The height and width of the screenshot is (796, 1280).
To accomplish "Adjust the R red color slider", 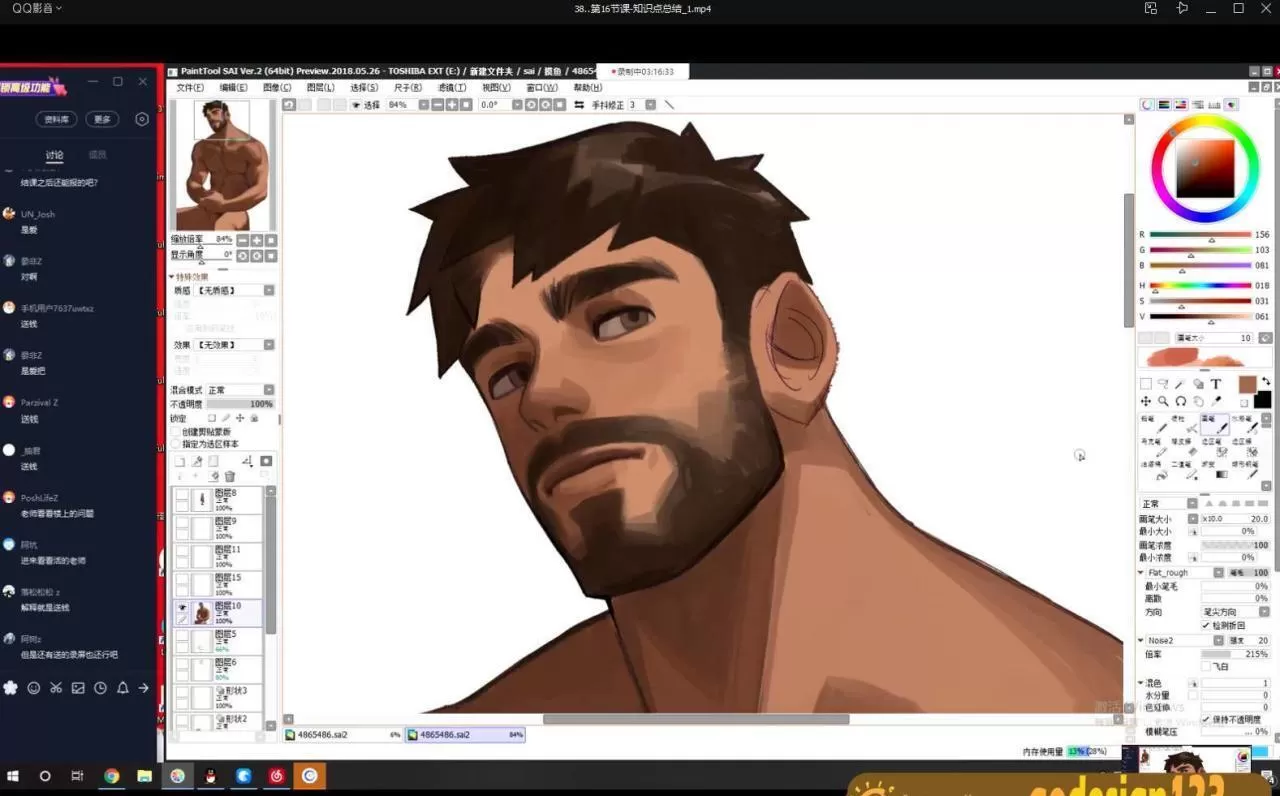I will [x=1210, y=236].
